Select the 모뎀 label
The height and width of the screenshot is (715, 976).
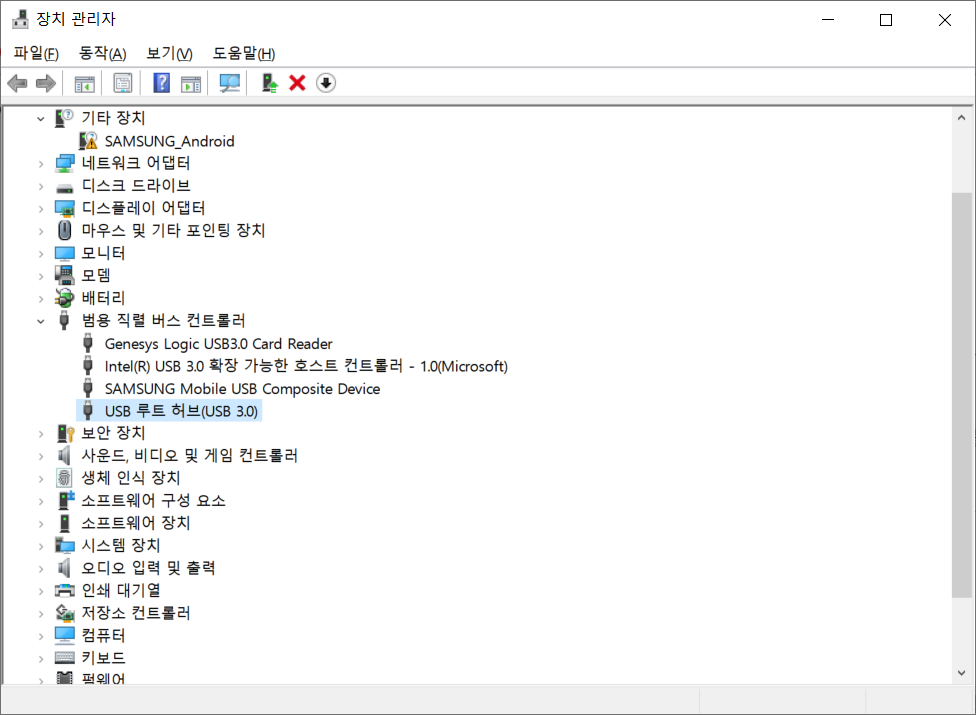[x=96, y=275]
